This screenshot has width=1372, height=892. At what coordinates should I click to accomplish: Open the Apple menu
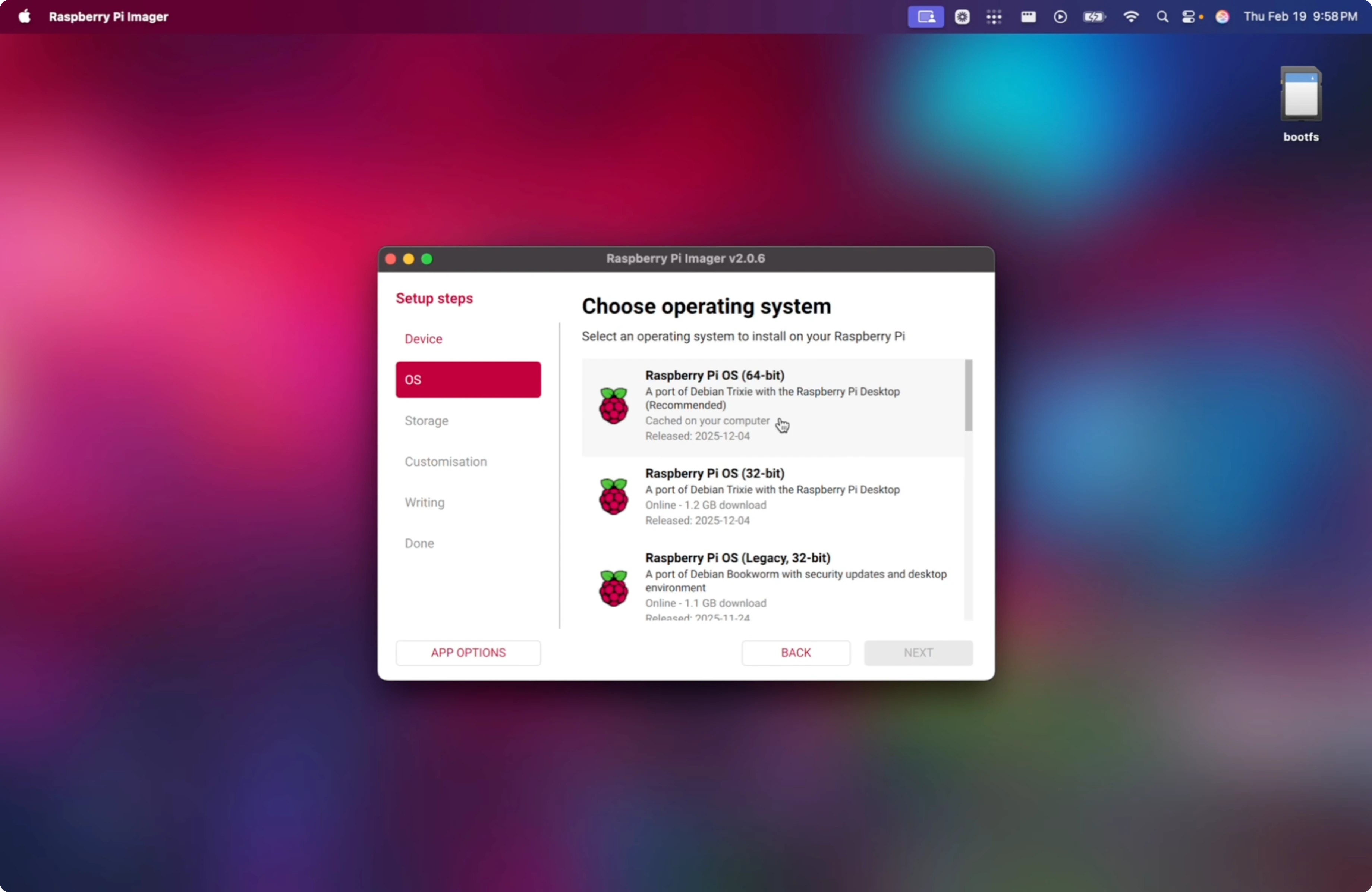click(x=24, y=17)
